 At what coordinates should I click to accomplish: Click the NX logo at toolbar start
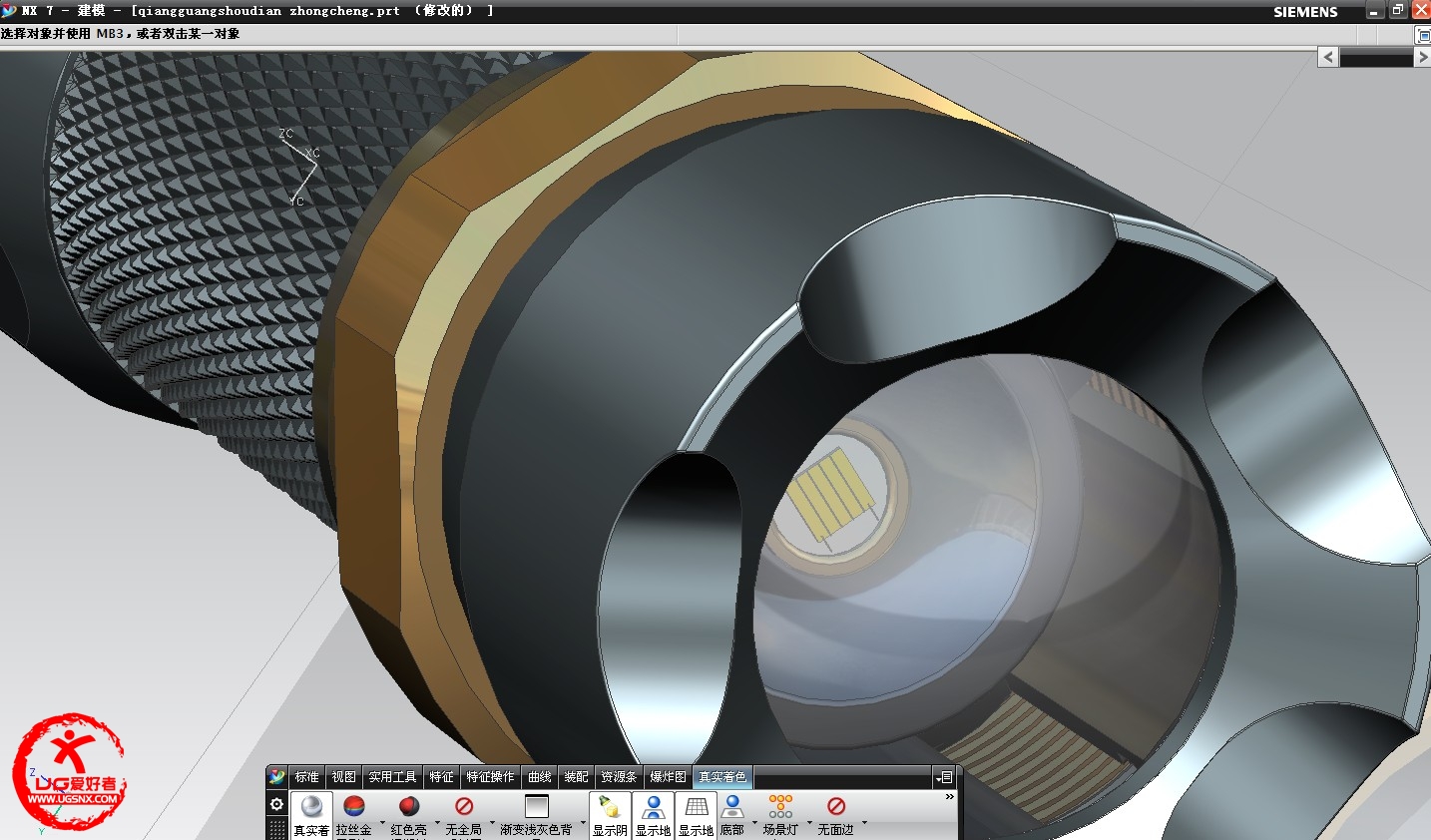[277, 776]
